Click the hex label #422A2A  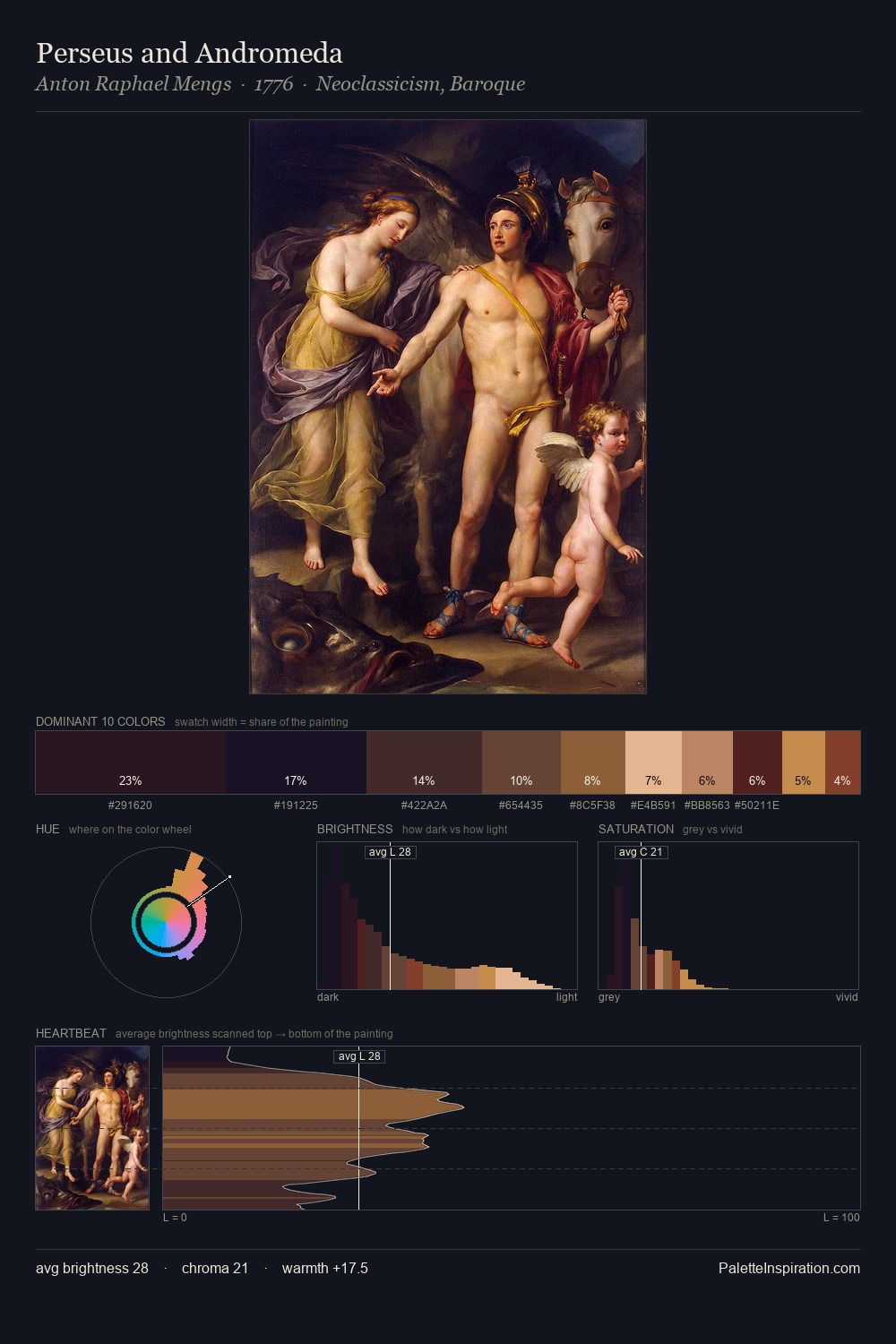(x=424, y=806)
